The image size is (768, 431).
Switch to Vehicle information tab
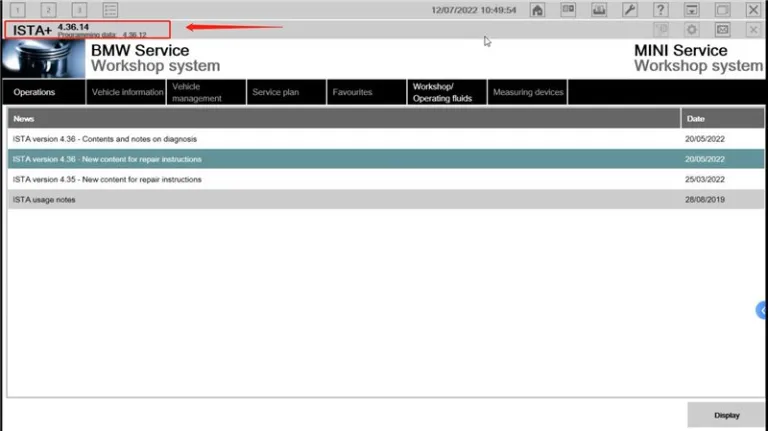(x=127, y=92)
